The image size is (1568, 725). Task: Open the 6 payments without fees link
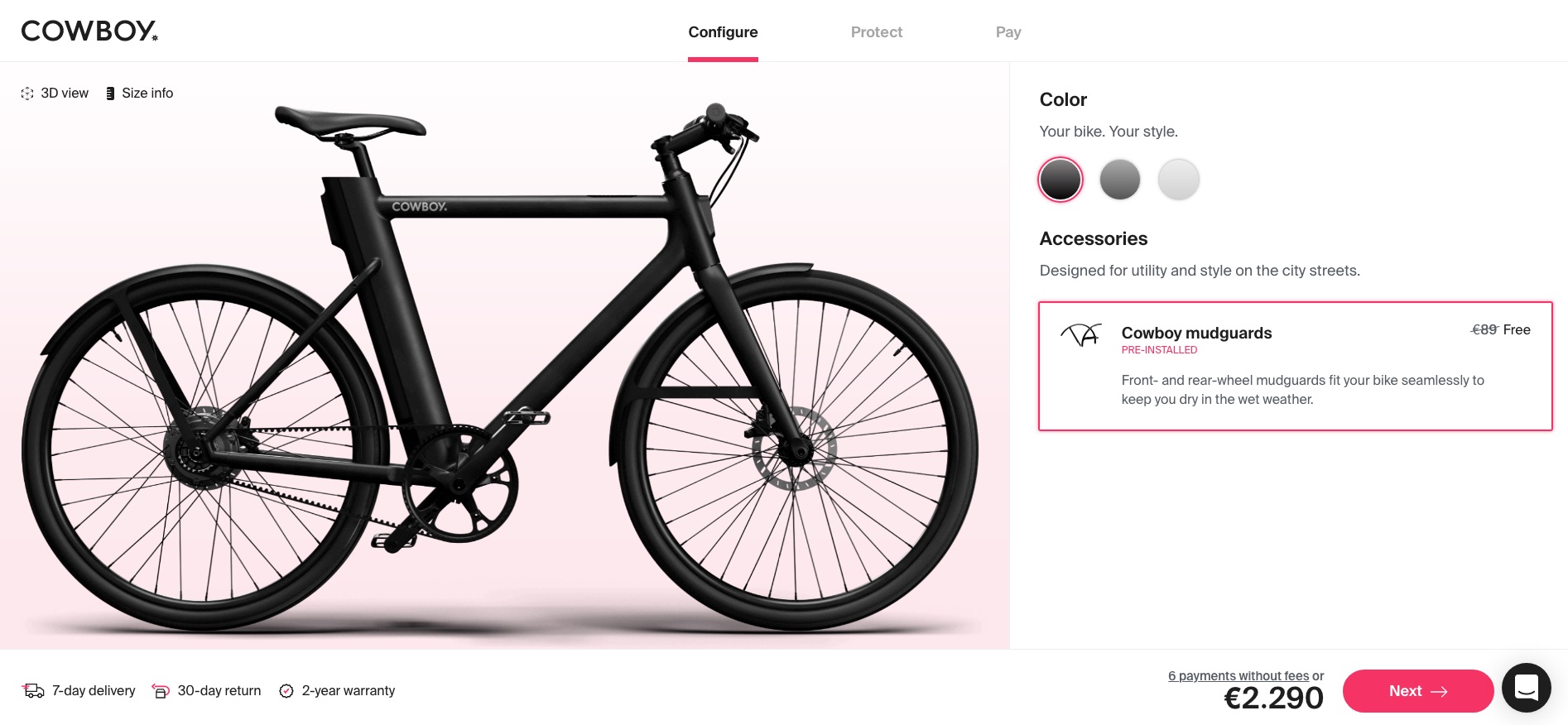click(x=1237, y=675)
